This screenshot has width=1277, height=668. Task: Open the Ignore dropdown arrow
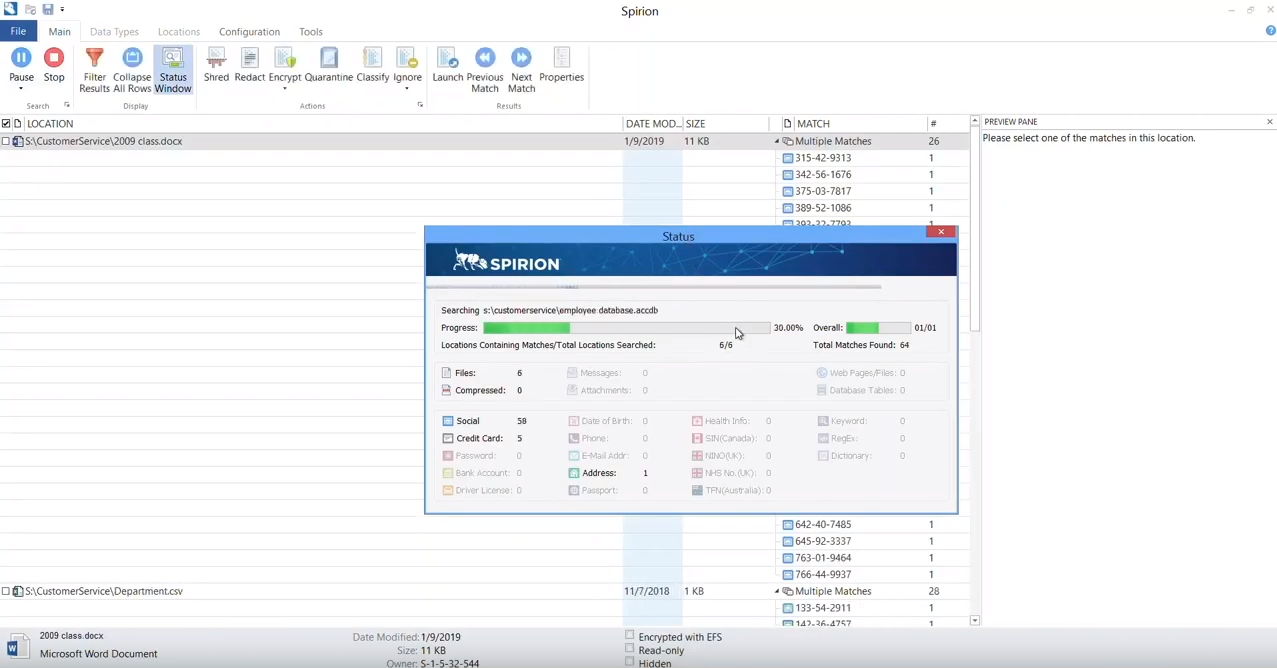[407, 90]
